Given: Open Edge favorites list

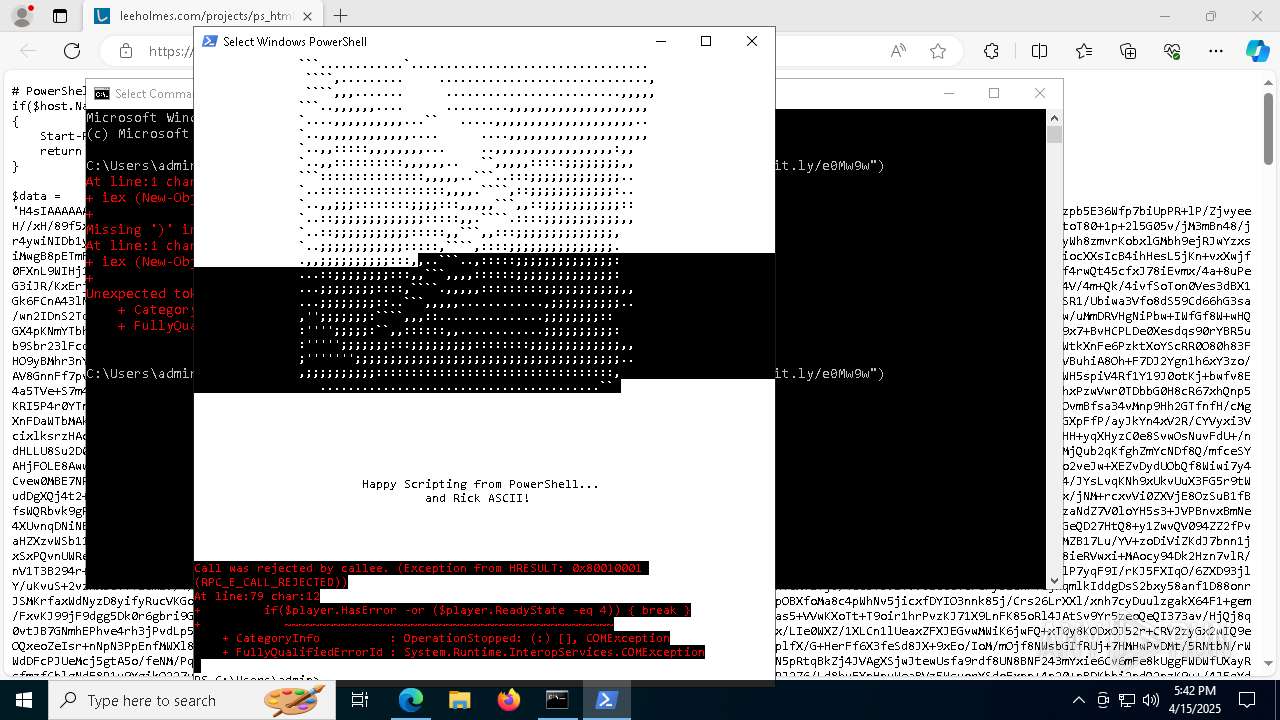Looking at the screenshot, I should point(1084,51).
